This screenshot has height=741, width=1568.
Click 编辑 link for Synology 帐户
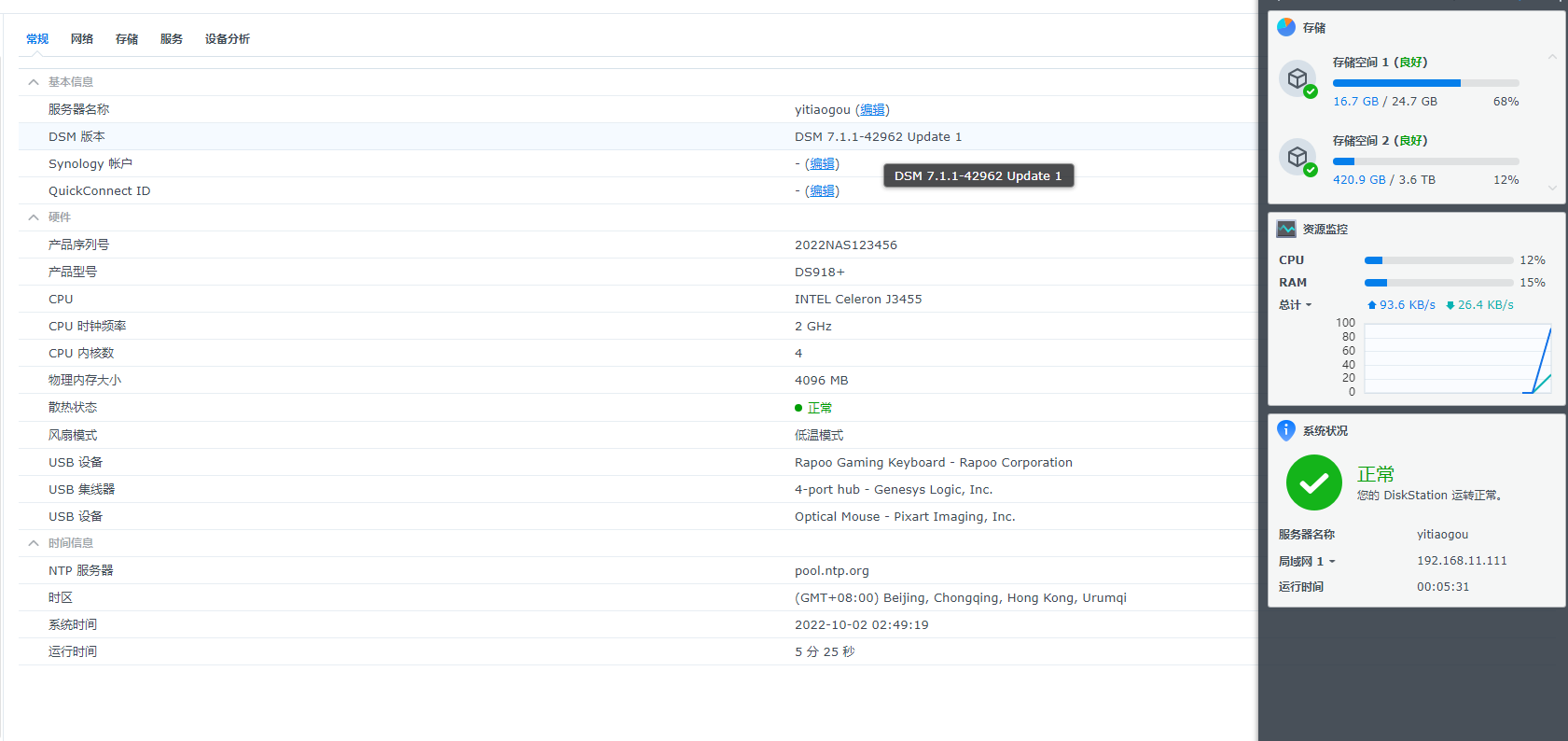(x=823, y=163)
